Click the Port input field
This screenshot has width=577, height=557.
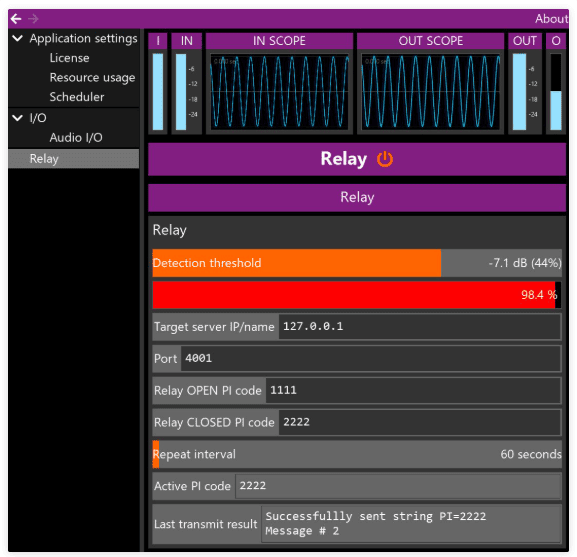point(371,358)
